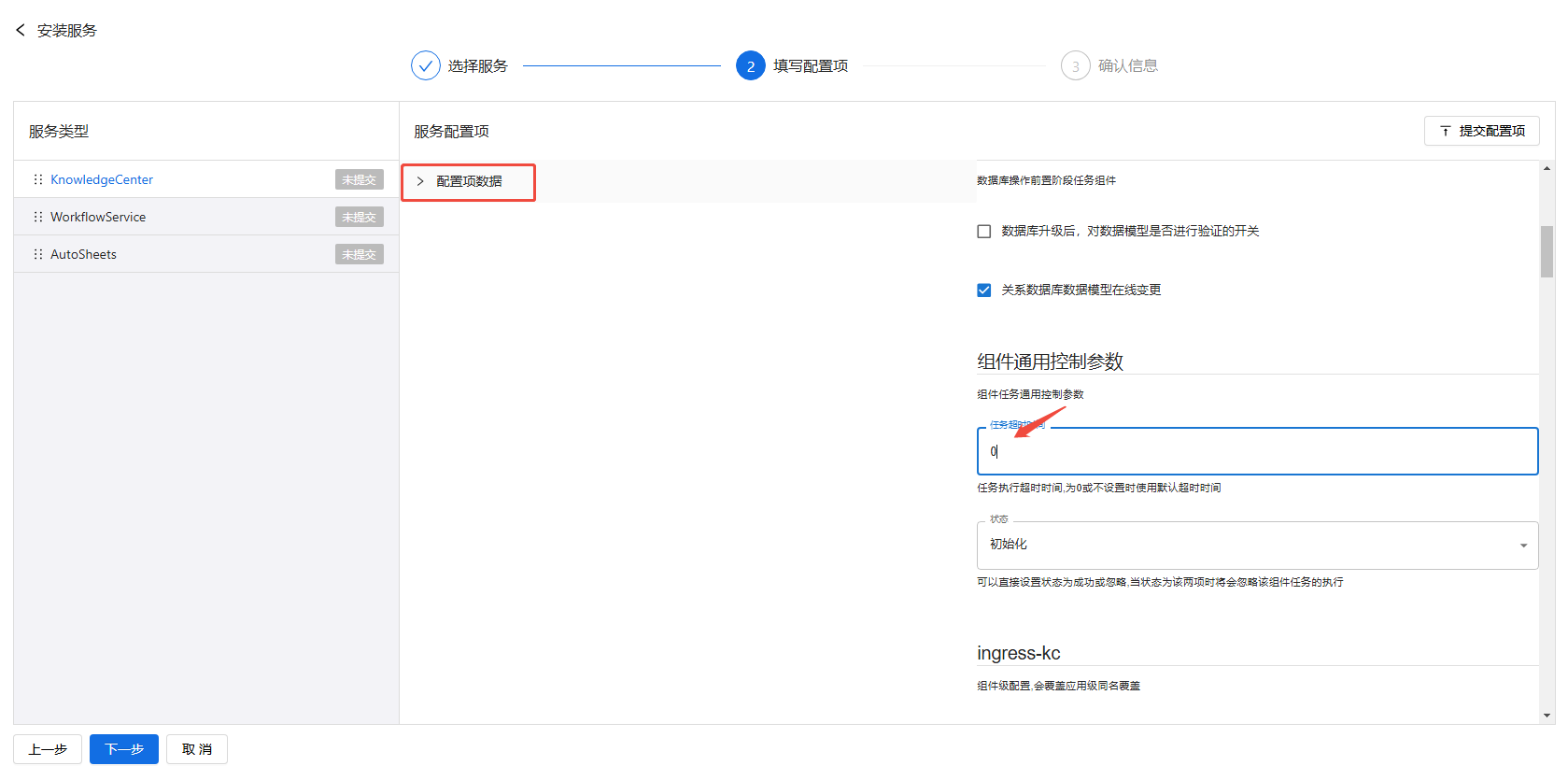Select WorkflowService in service list

coord(98,217)
